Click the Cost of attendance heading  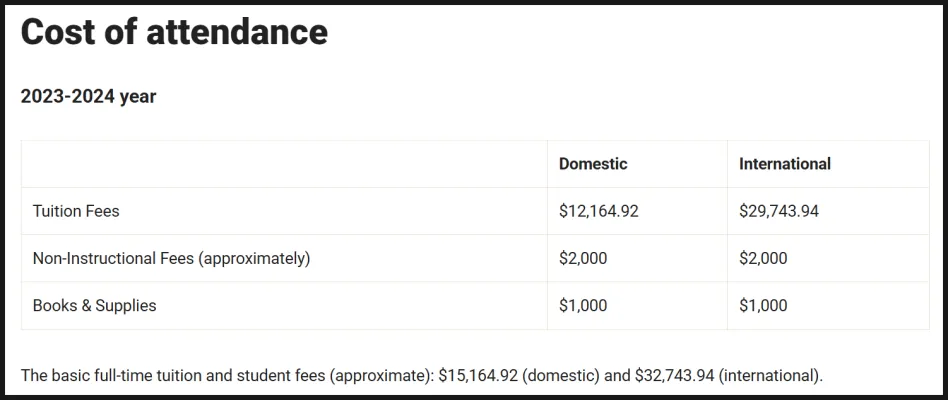[x=174, y=31]
